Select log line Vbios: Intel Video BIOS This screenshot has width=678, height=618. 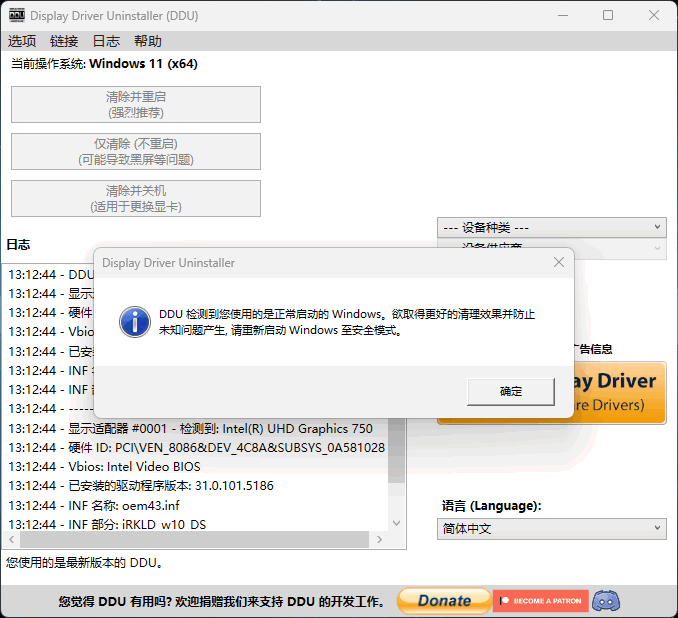click(x=104, y=467)
